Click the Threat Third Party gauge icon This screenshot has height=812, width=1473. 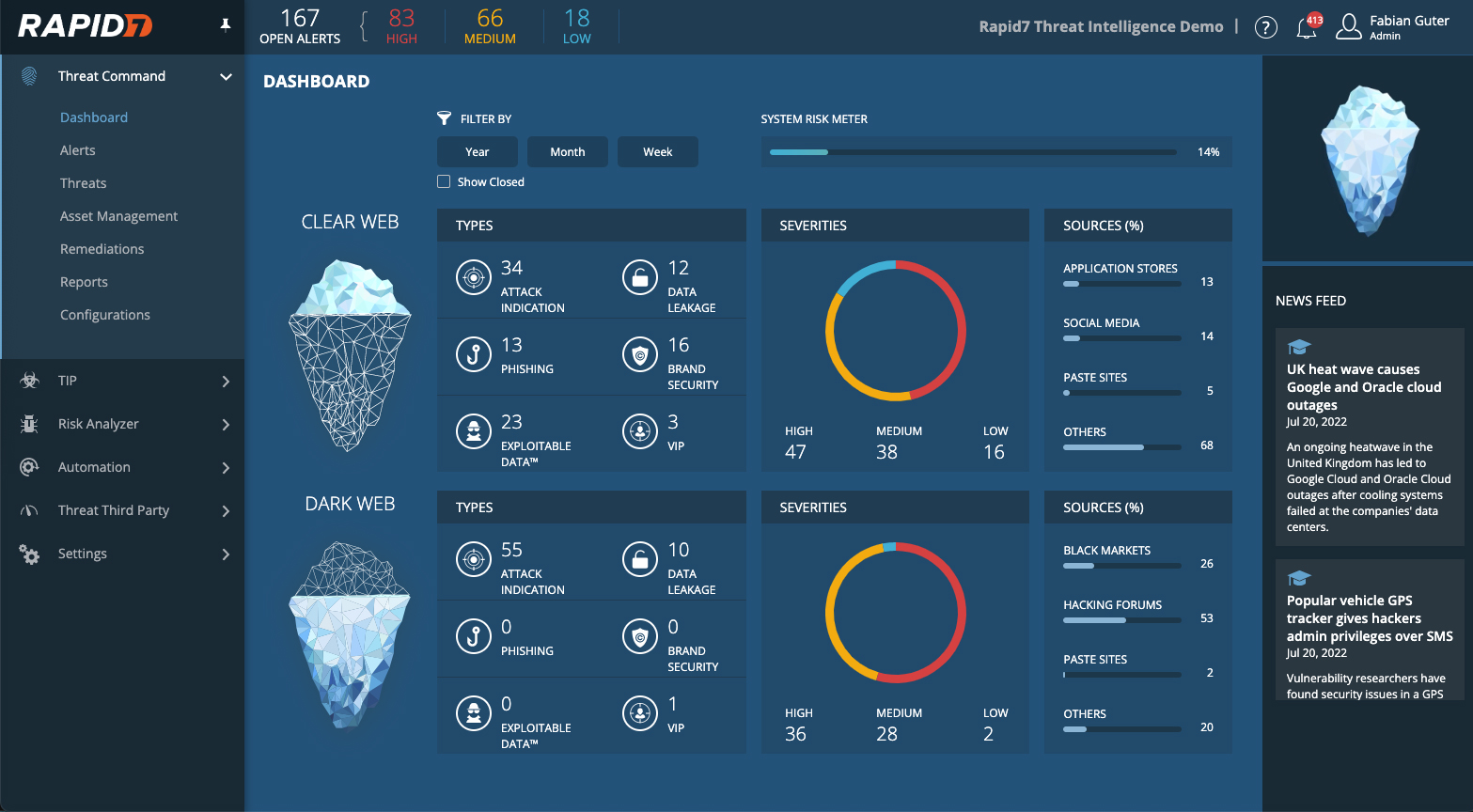click(x=29, y=510)
